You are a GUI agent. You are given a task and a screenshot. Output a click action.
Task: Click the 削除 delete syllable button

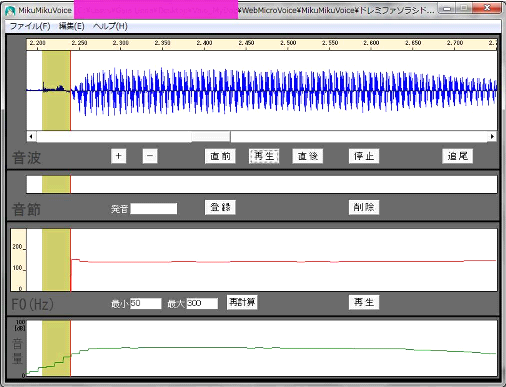(364, 207)
